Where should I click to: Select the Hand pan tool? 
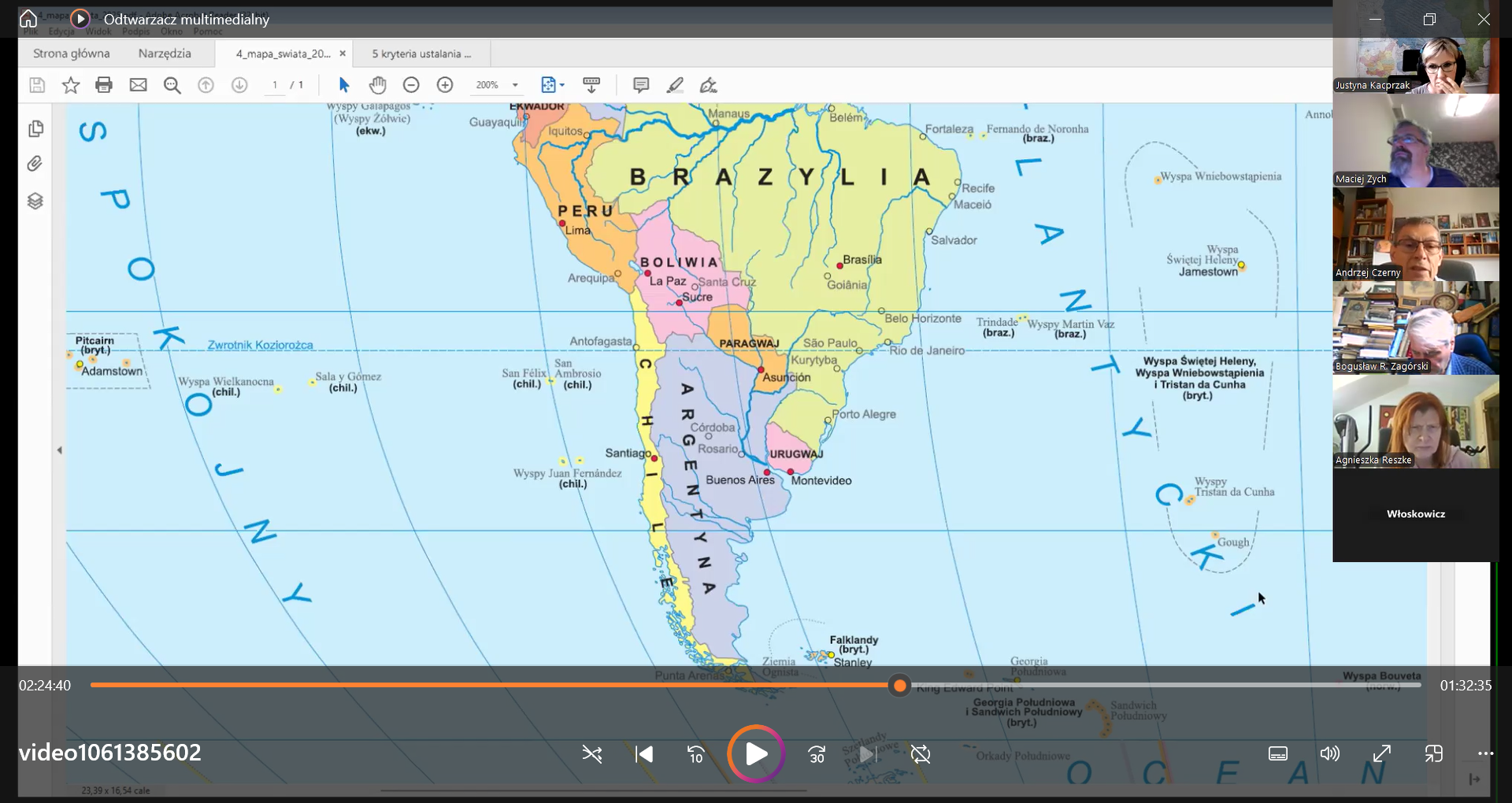[x=378, y=85]
